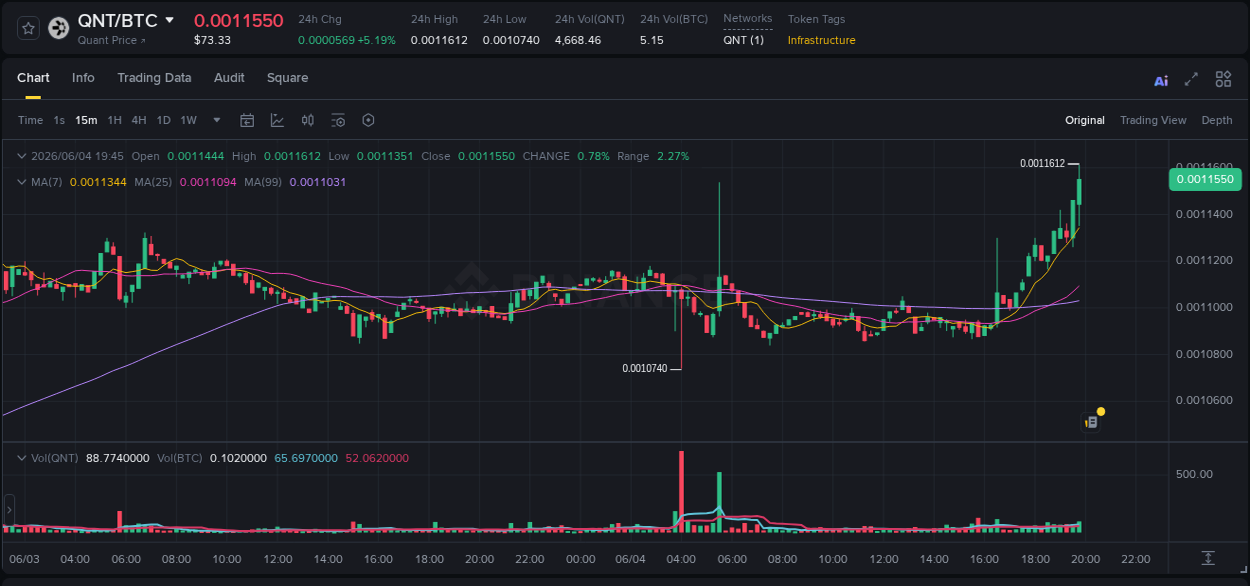Click the Range value 2.27%
1250x586 pixels.
tap(673, 156)
